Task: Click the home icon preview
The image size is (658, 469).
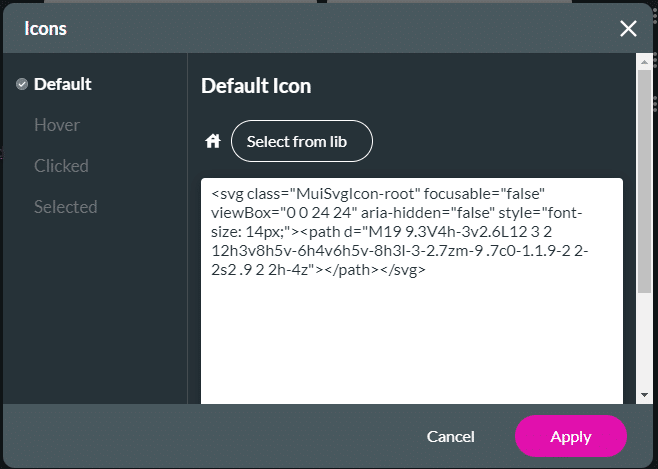Action: point(213,141)
